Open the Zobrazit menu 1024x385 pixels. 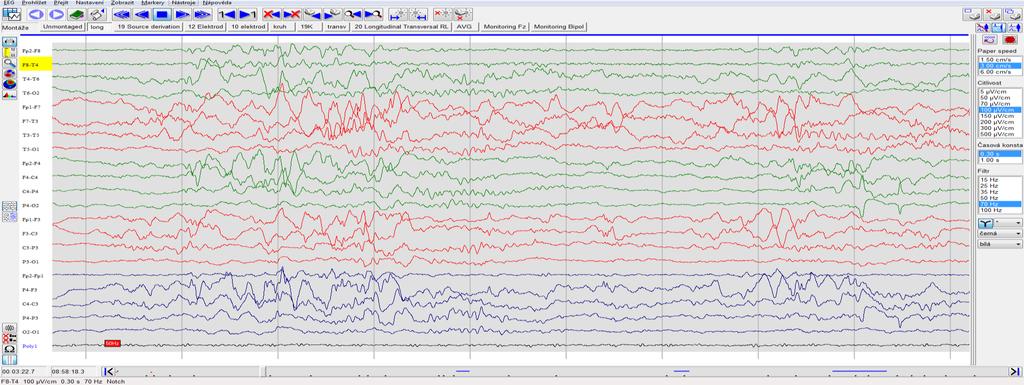point(123,3)
